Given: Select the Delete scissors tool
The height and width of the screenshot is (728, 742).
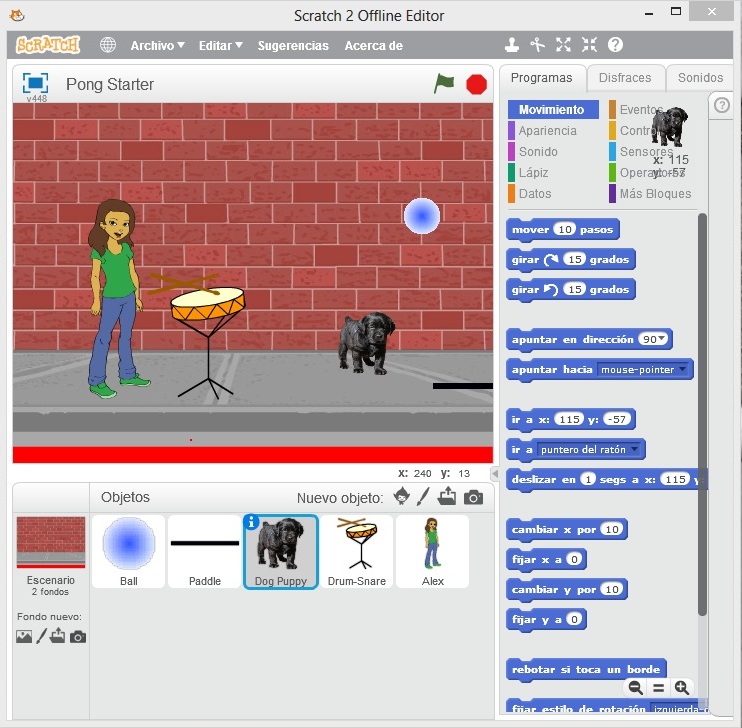Looking at the screenshot, I should click(x=538, y=45).
